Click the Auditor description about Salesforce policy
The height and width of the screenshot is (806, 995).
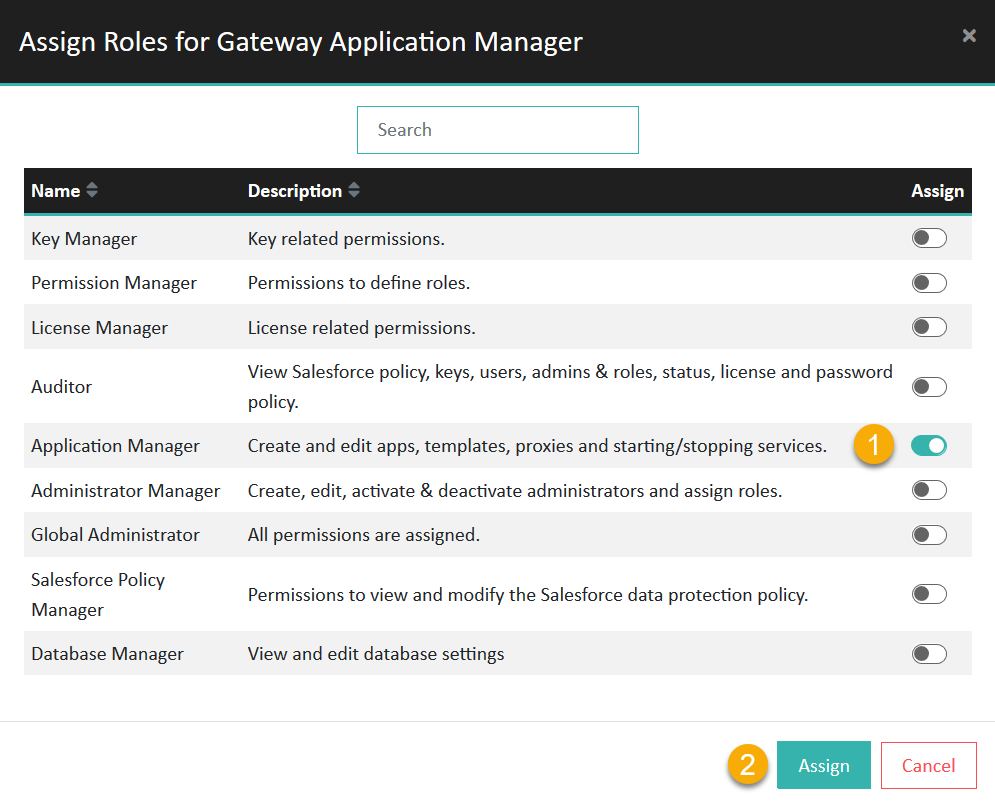tap(570, 386)
